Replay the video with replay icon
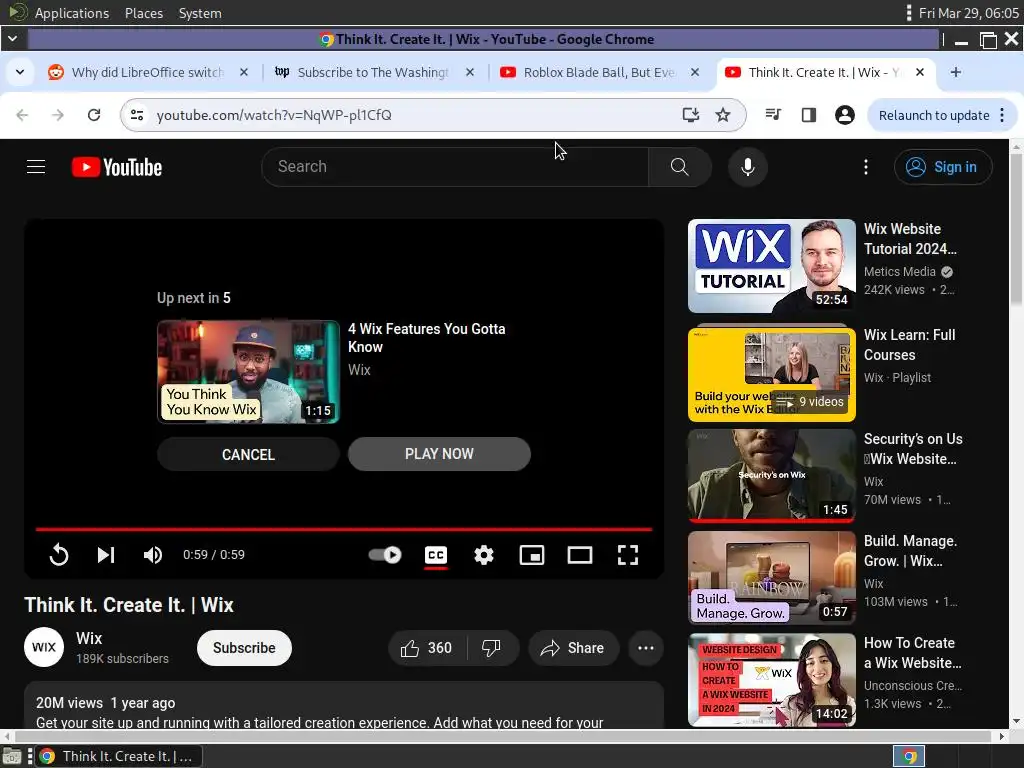 (59, 554)
